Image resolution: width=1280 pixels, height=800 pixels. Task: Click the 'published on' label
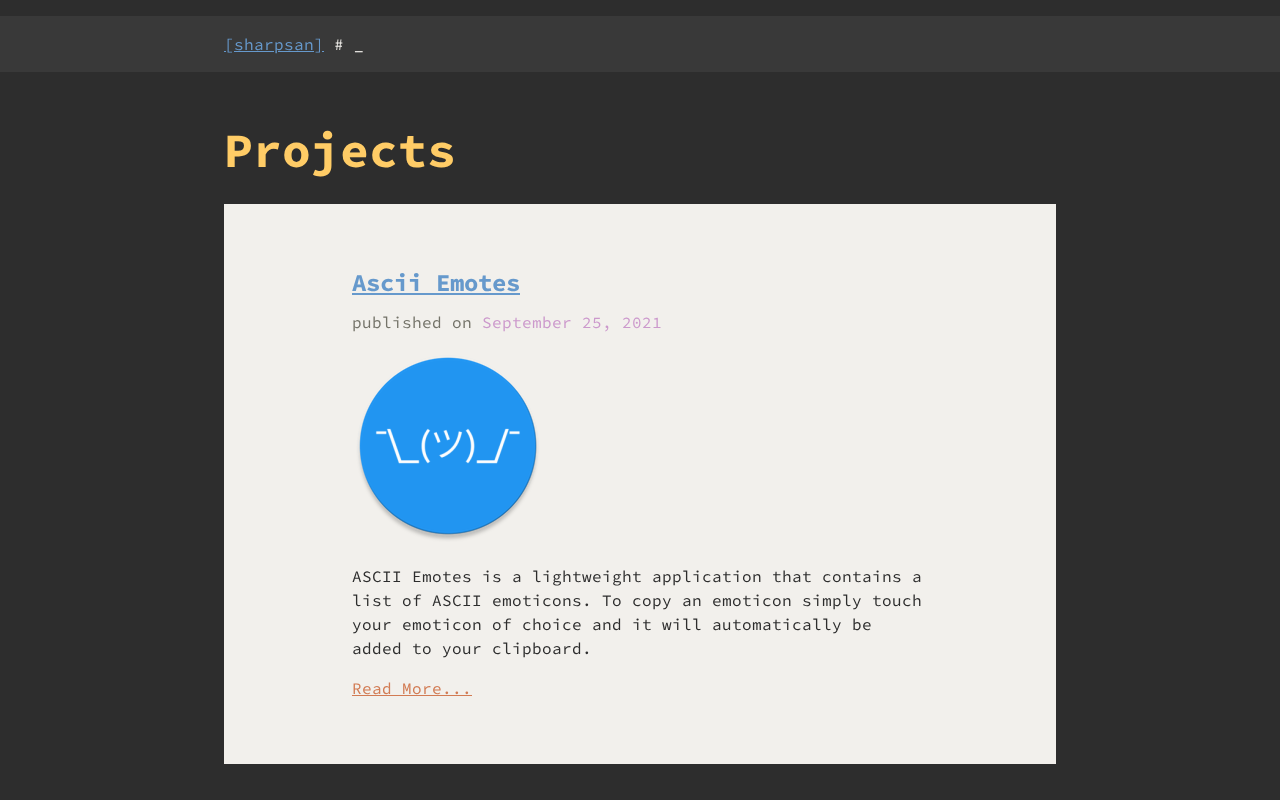412,322
